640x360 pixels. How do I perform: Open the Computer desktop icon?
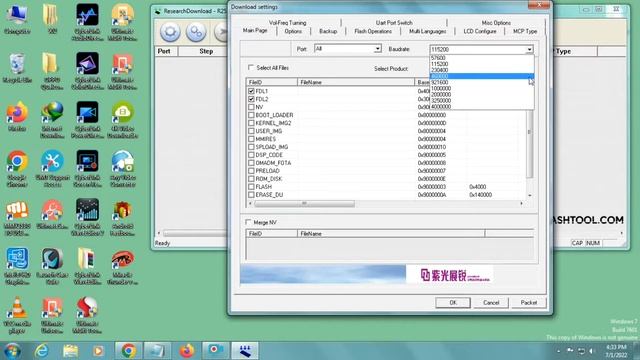click(x=17, y=18)
